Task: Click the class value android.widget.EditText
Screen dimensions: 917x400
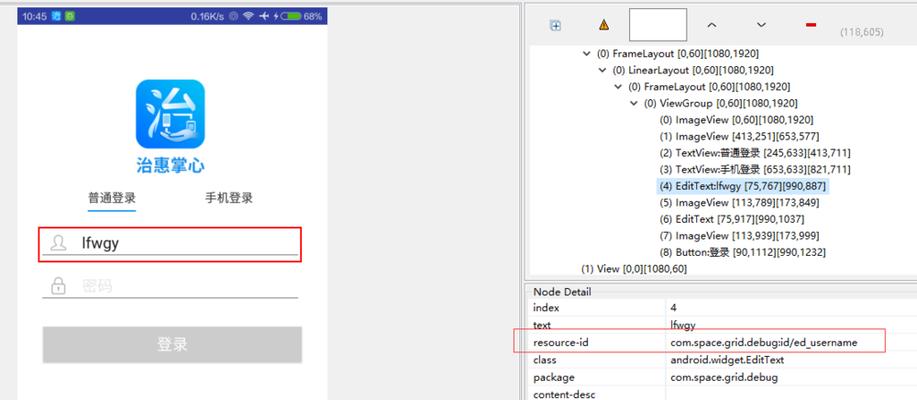Action: click(727, 360)
